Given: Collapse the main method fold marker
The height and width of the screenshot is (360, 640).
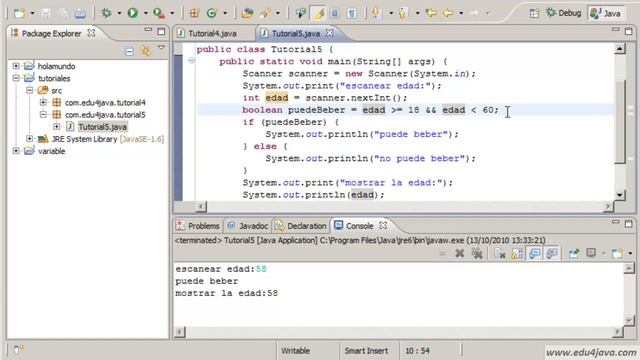Looking at the screenshot, I should [191, 61].
